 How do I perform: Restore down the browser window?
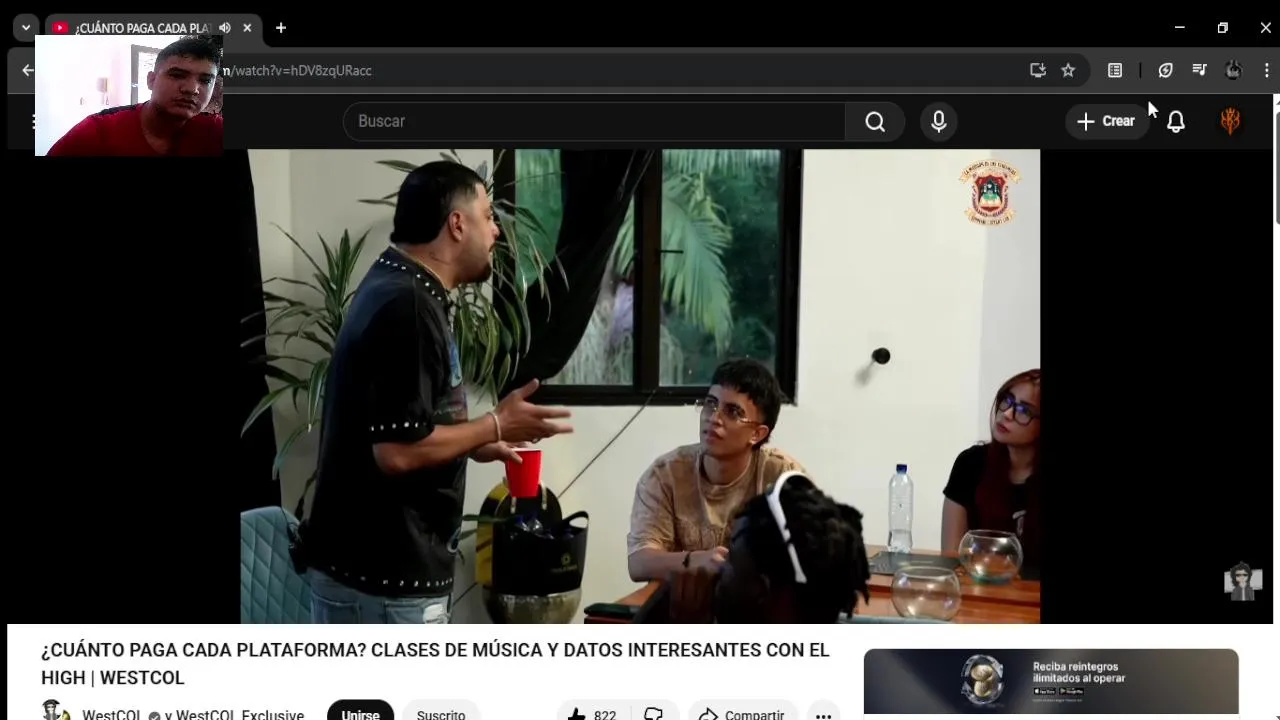point(1222,28)
